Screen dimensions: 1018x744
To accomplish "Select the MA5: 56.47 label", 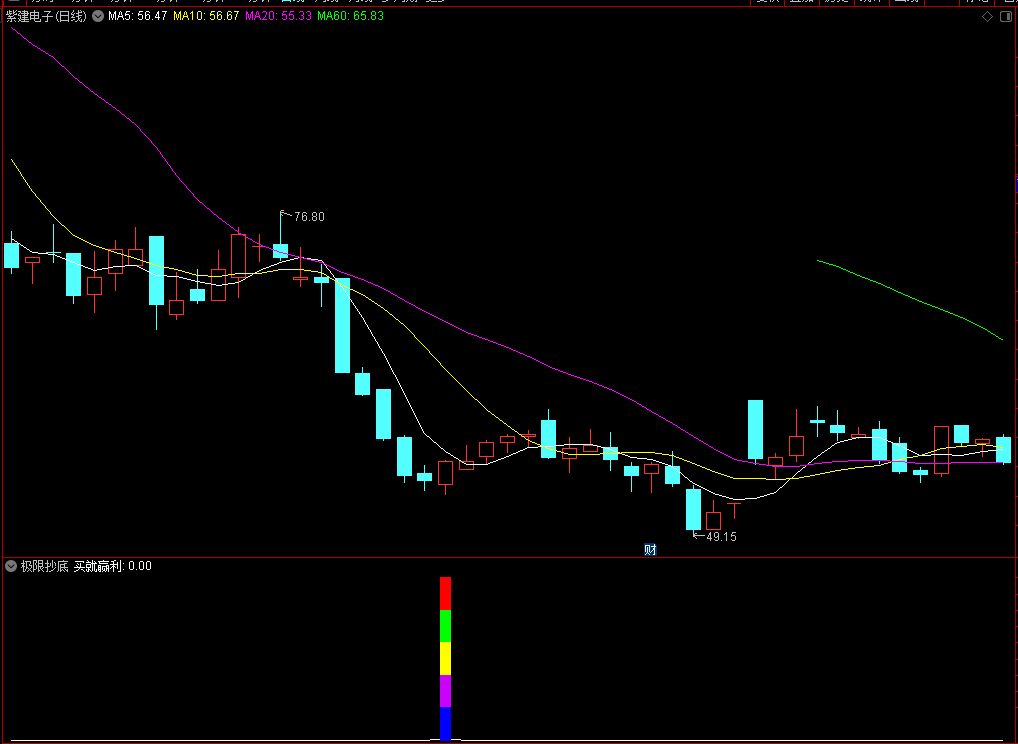I will (x=138, y=16).
